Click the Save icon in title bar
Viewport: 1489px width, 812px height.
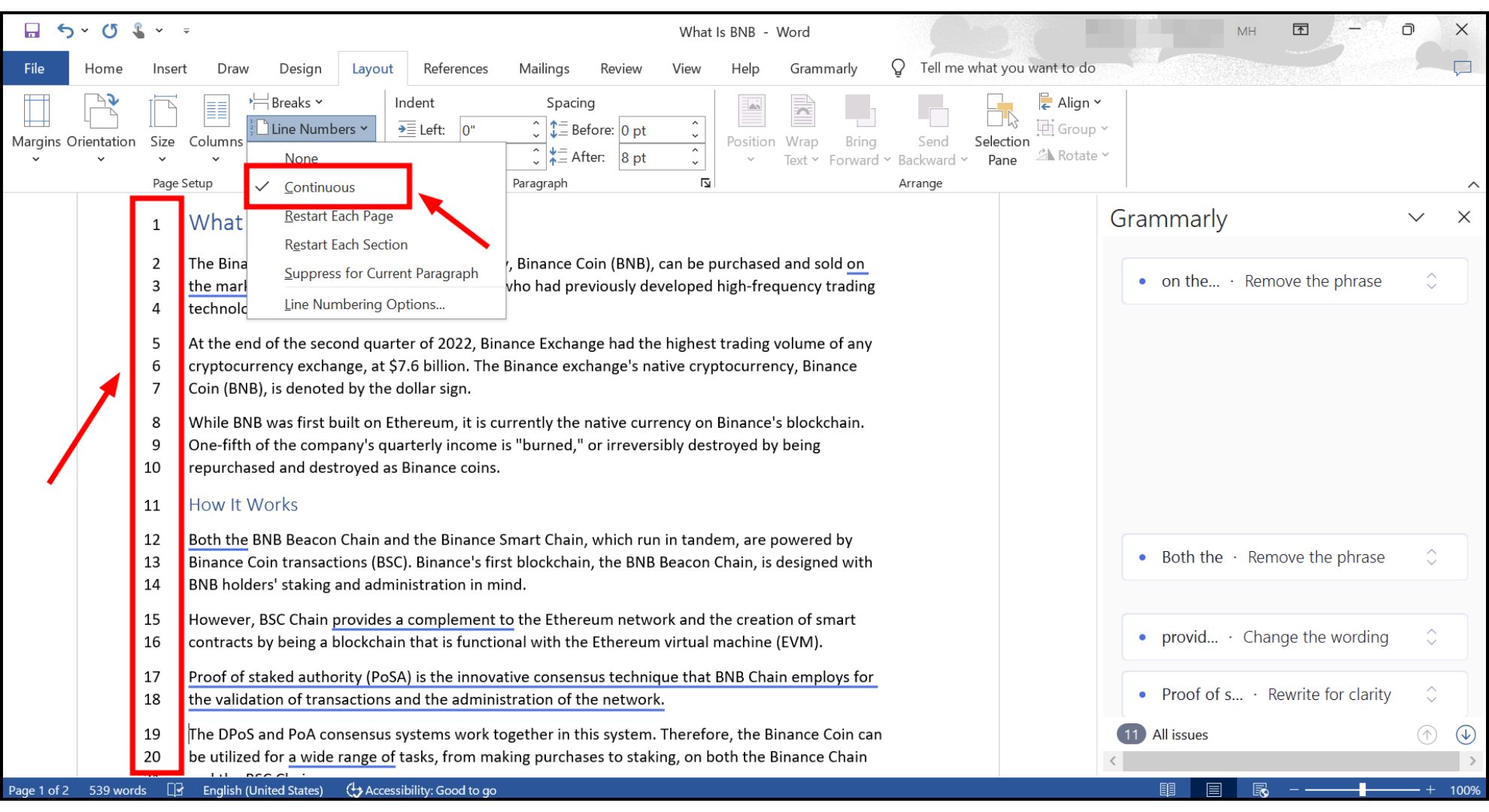[32, 31]
